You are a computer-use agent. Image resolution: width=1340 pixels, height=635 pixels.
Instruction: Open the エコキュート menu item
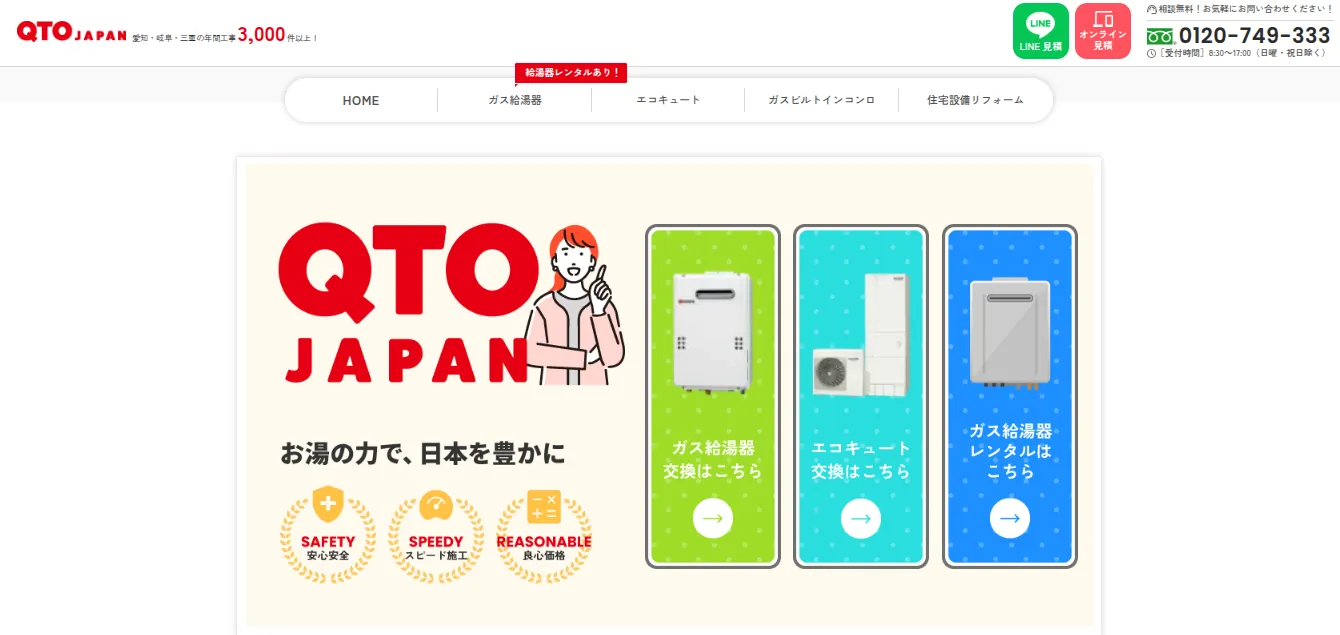click(x=668, y=100)
